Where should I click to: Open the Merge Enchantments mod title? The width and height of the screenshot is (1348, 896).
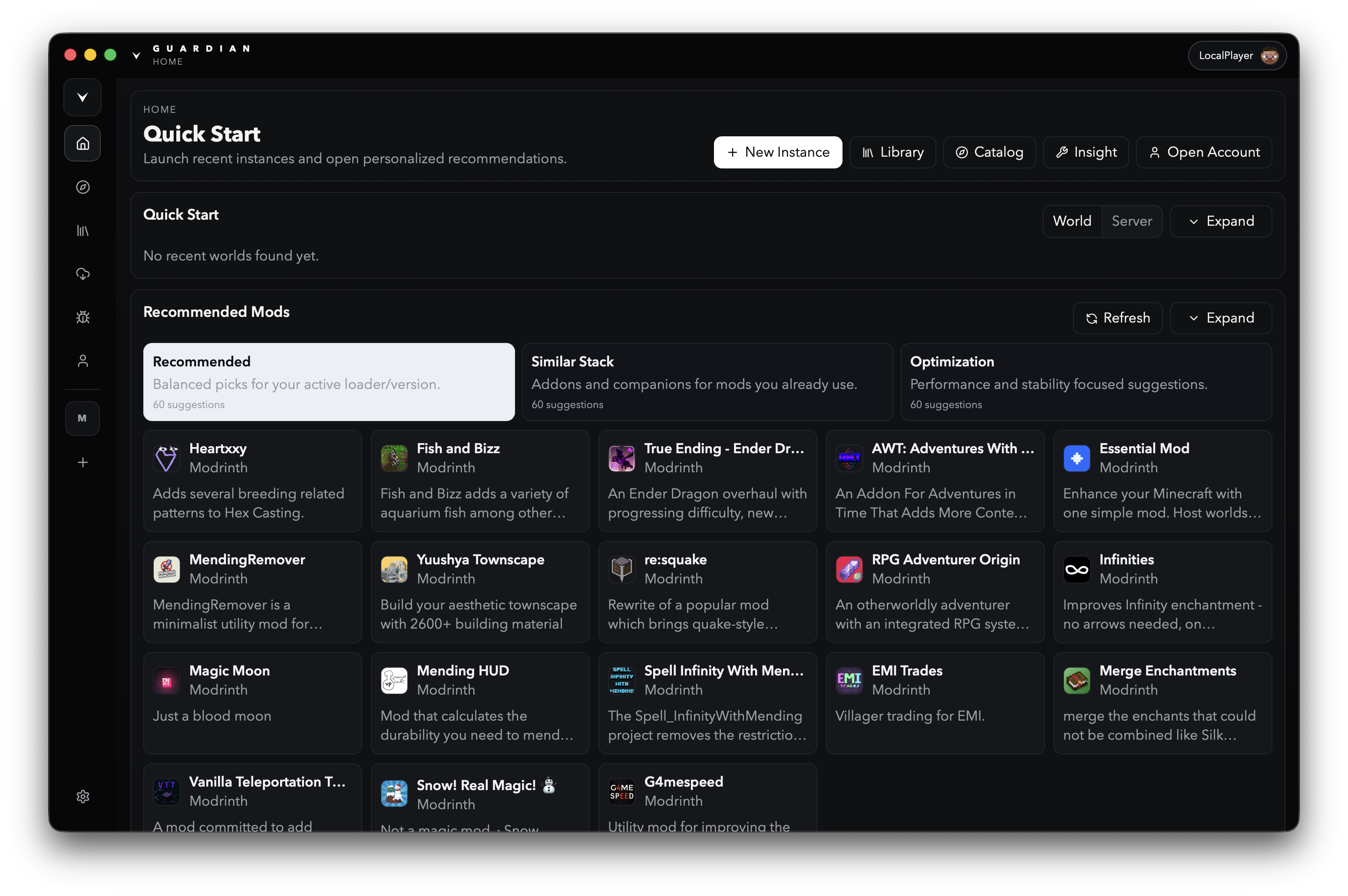(x=1167, y=671)
